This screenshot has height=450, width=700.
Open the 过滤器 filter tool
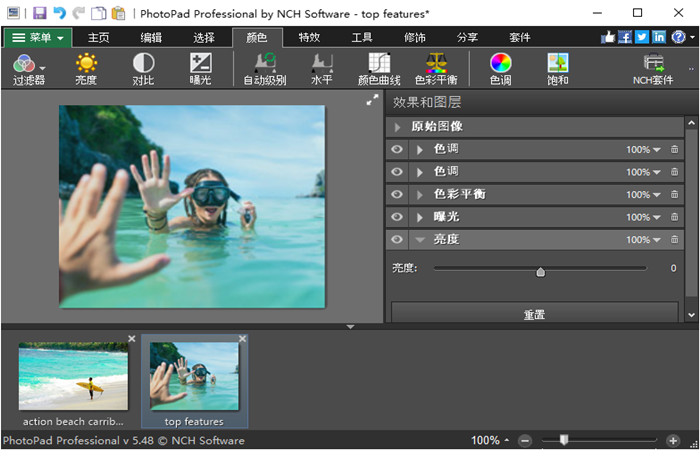coord(28,68)
